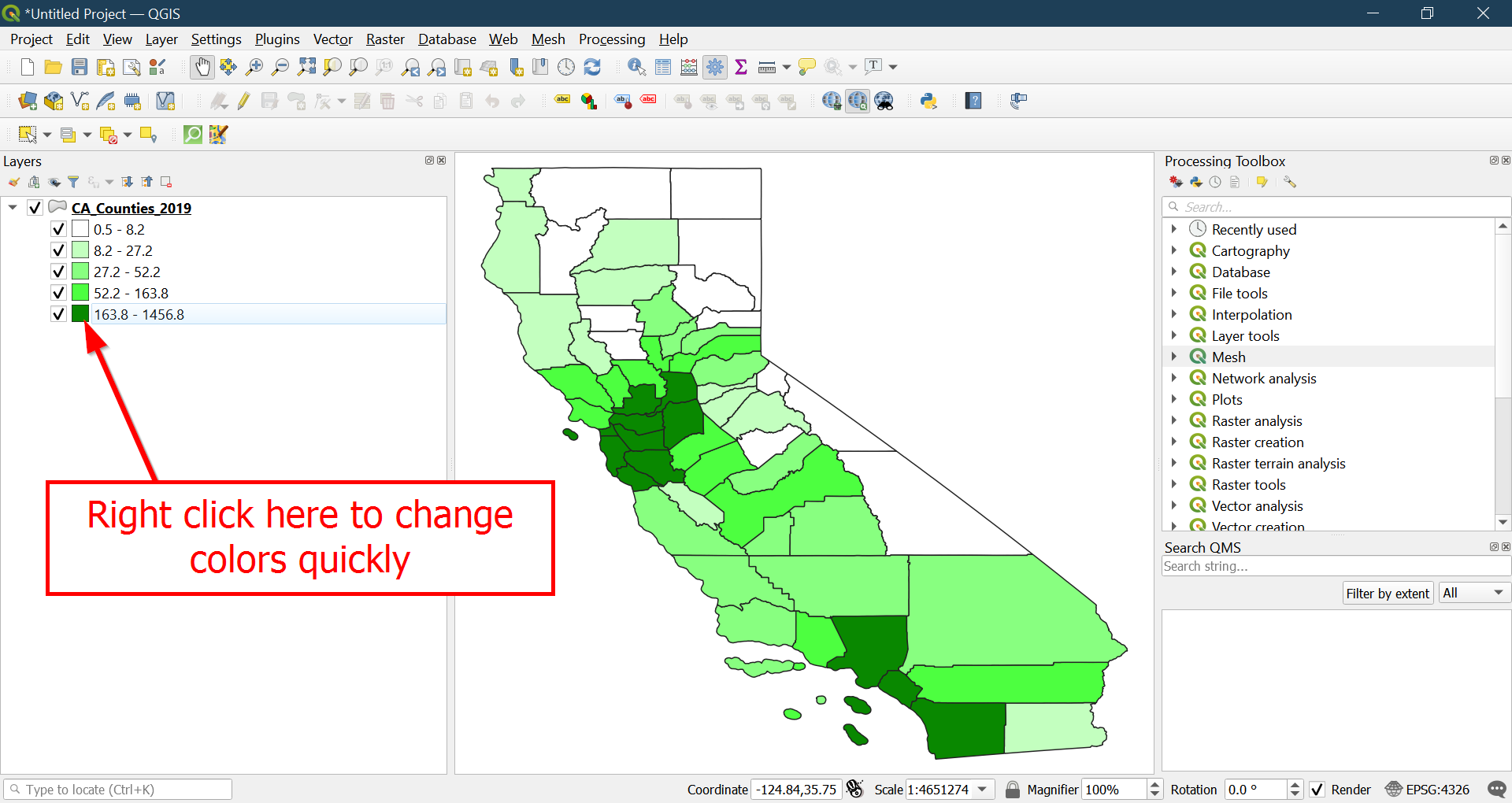Screen dimensions: 1512x803
Task: Open the Processing menu
Action: (611, 39)
